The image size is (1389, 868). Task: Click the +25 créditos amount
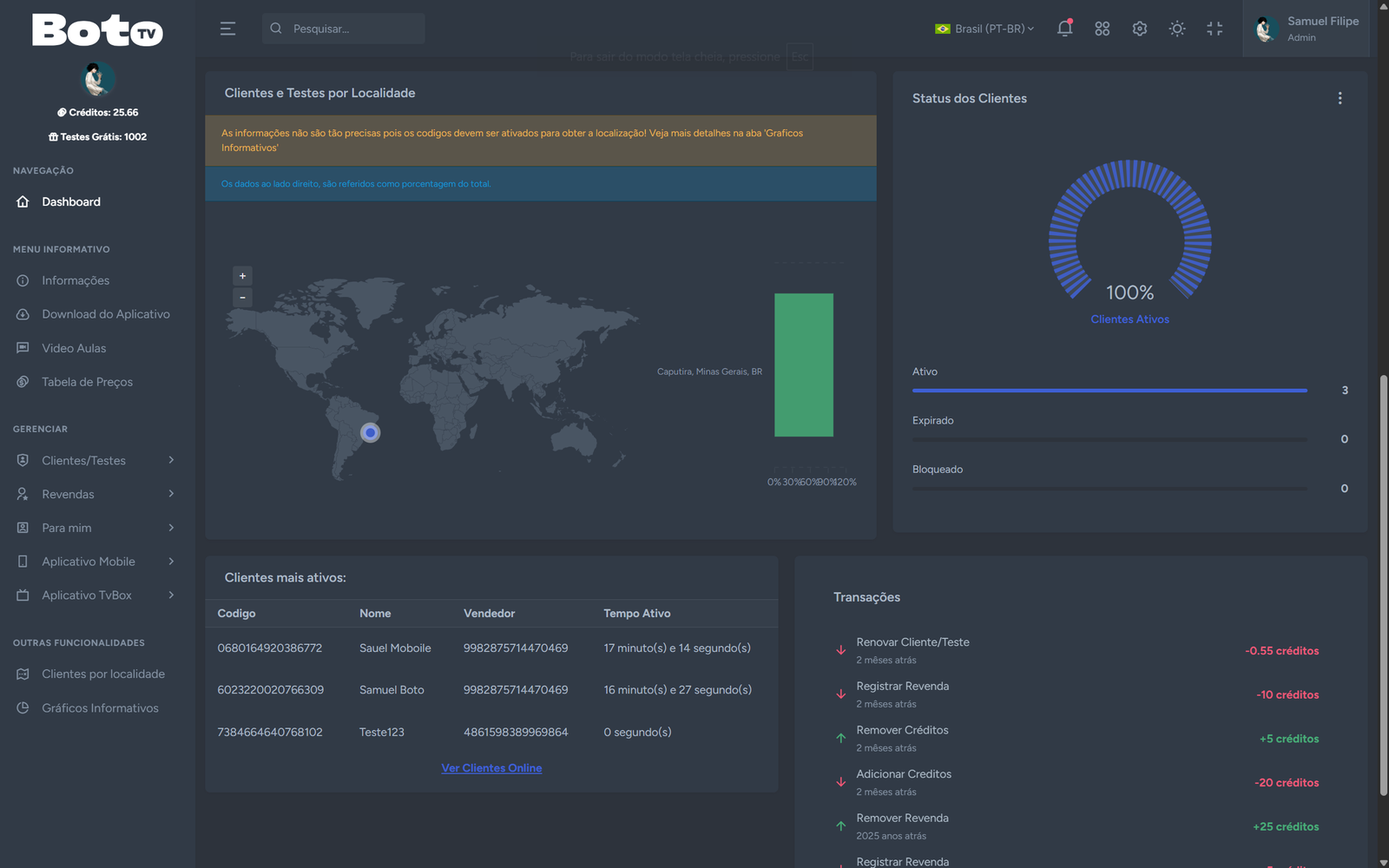point(1286,827)
